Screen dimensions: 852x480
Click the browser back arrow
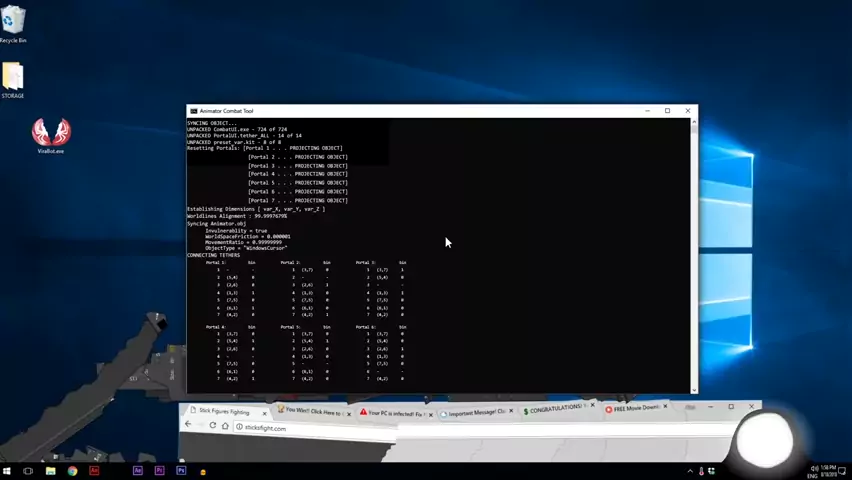(188, 425)
